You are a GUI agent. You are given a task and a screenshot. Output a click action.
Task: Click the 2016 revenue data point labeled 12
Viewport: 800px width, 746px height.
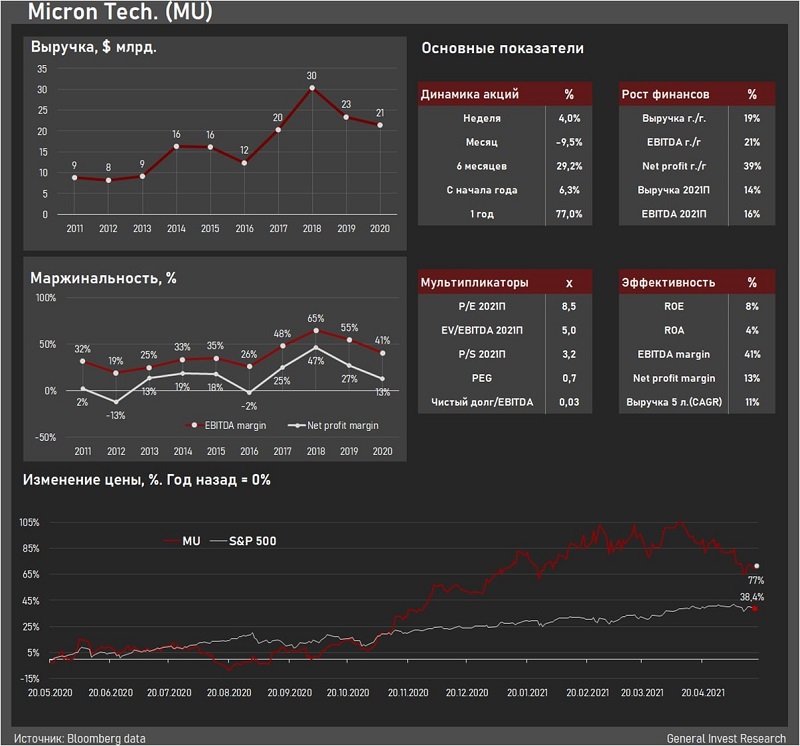click(244, 162)
